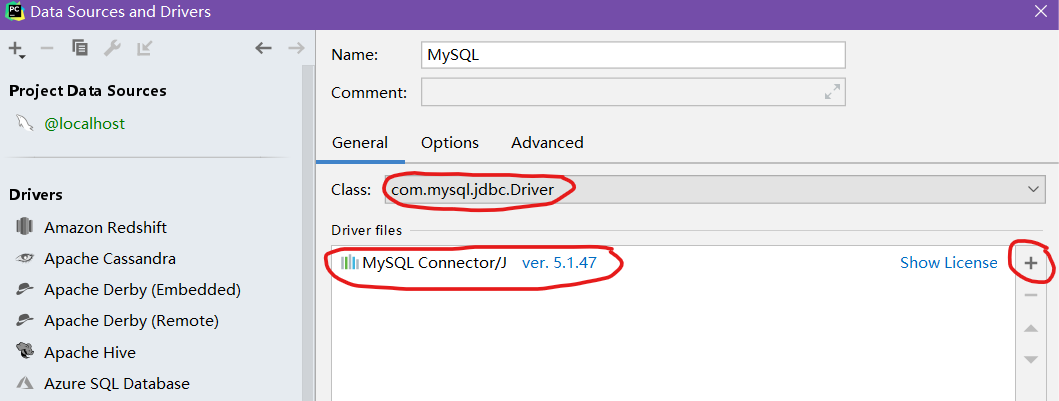1059x401 pixels.
Task: Click the add data source plus icon
Action: click(16, 49)
